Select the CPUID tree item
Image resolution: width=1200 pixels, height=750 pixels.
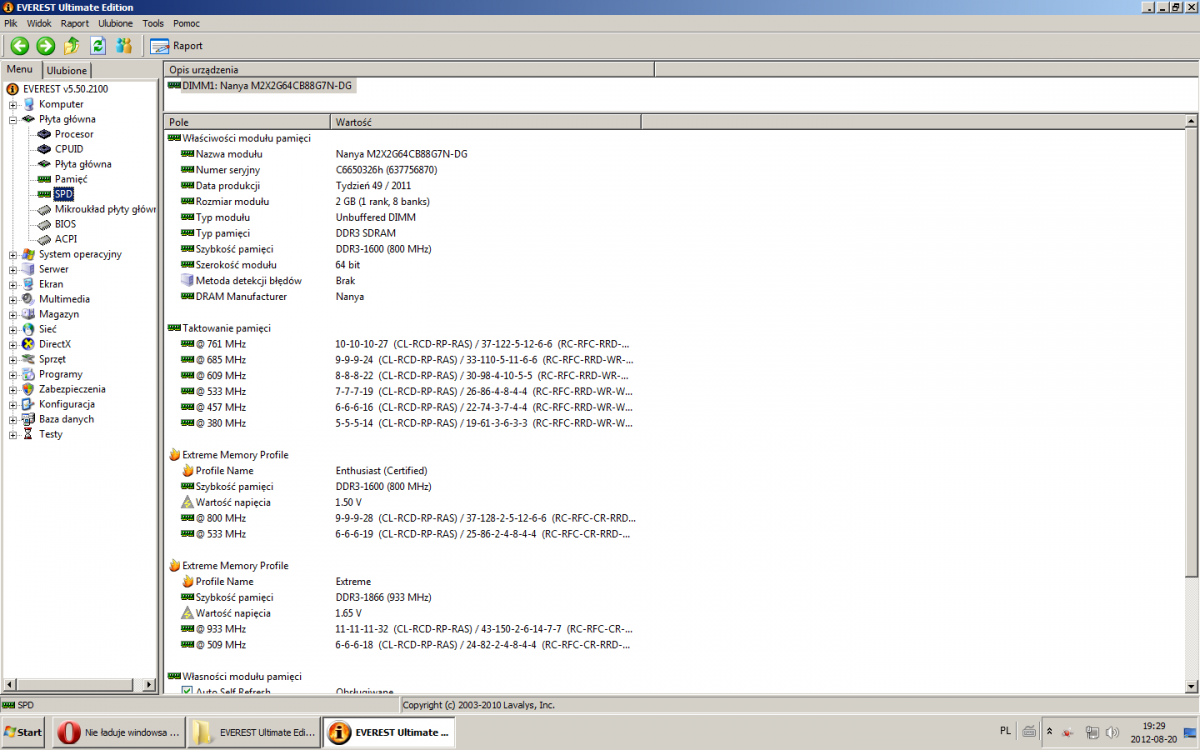point(68,149)
